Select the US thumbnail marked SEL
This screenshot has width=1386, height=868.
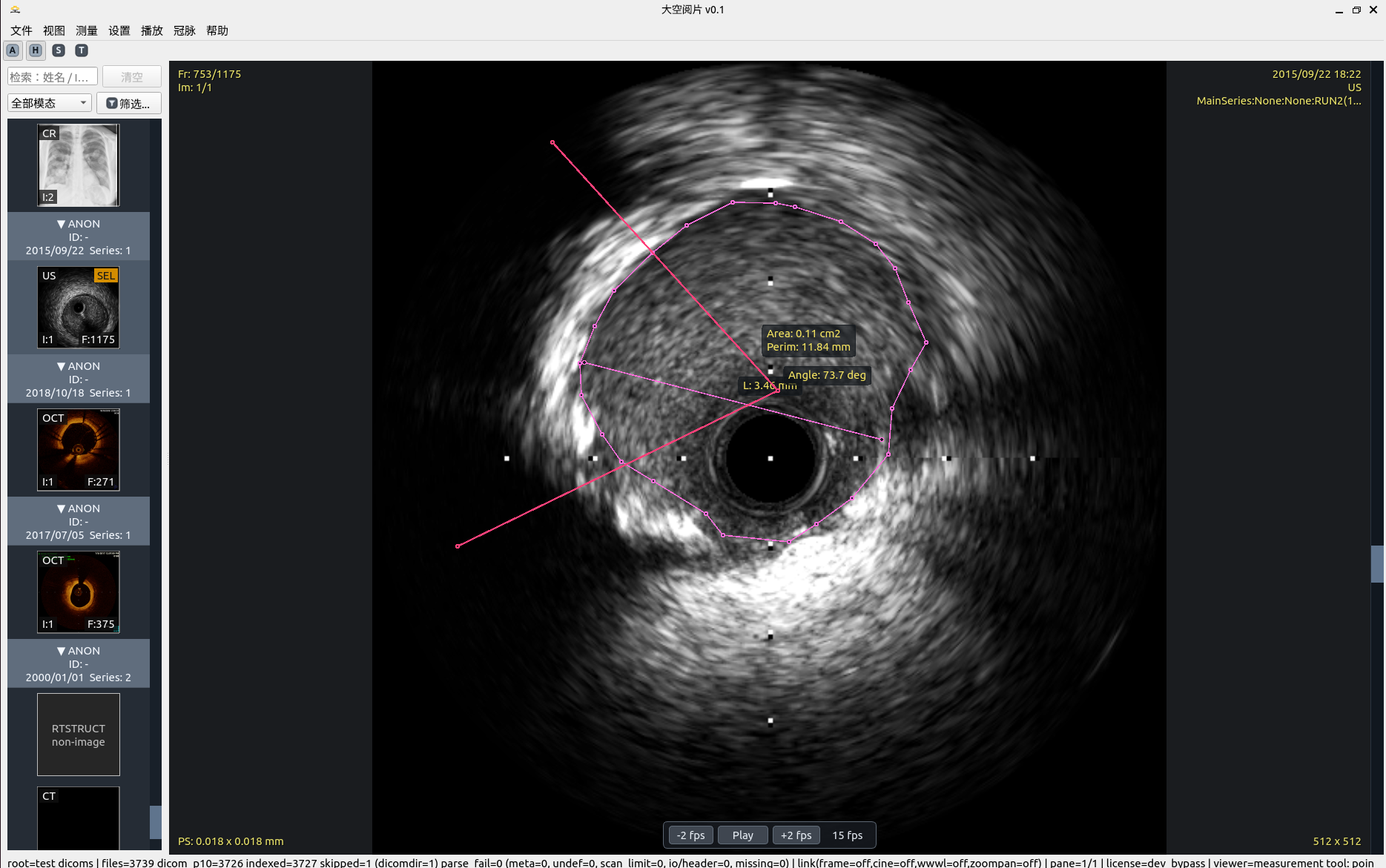[x=79, y=308]
